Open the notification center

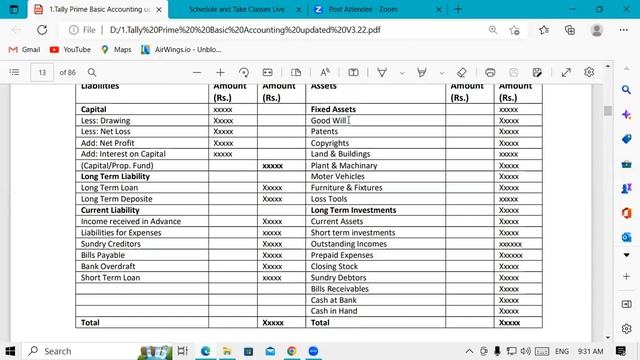[621, 351]
